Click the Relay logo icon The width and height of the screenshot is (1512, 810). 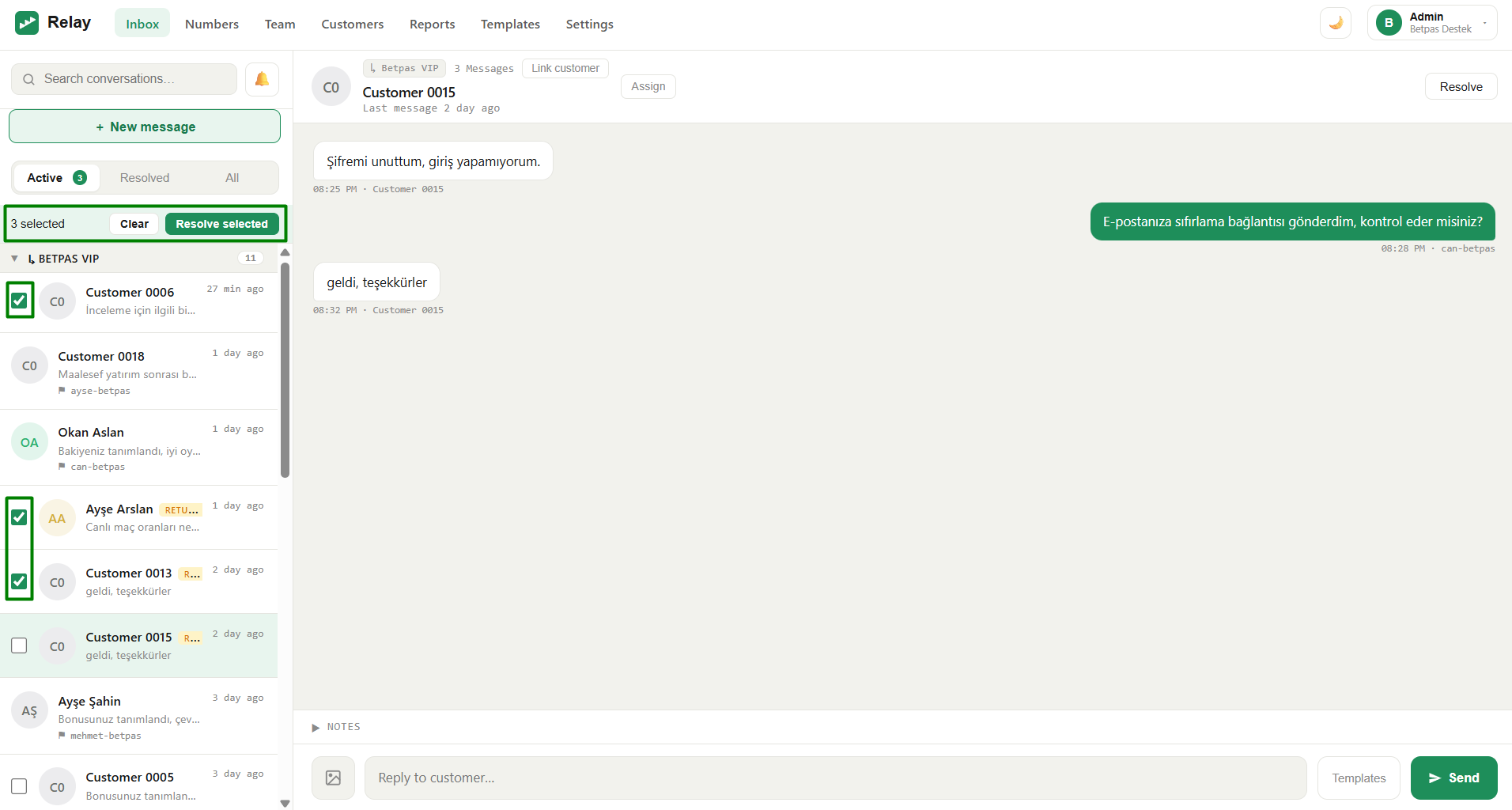27,23
